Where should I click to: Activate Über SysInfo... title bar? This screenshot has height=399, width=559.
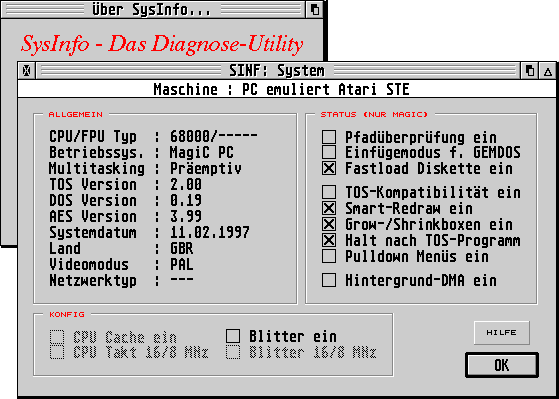tap(153, 9)
